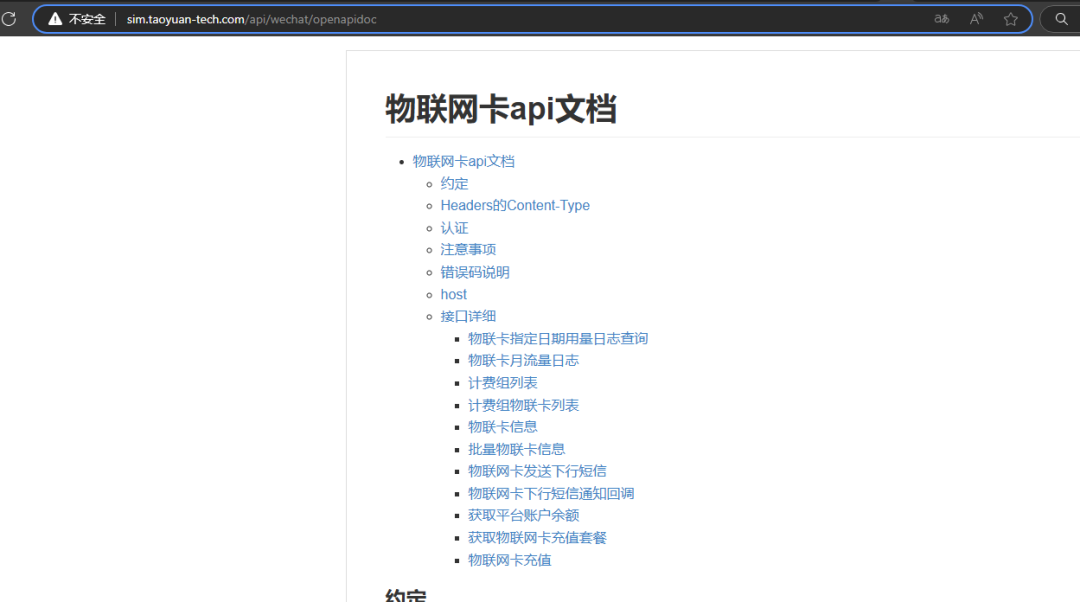
Task: Jump to the 约定 section link
Action: pos(454,183)
